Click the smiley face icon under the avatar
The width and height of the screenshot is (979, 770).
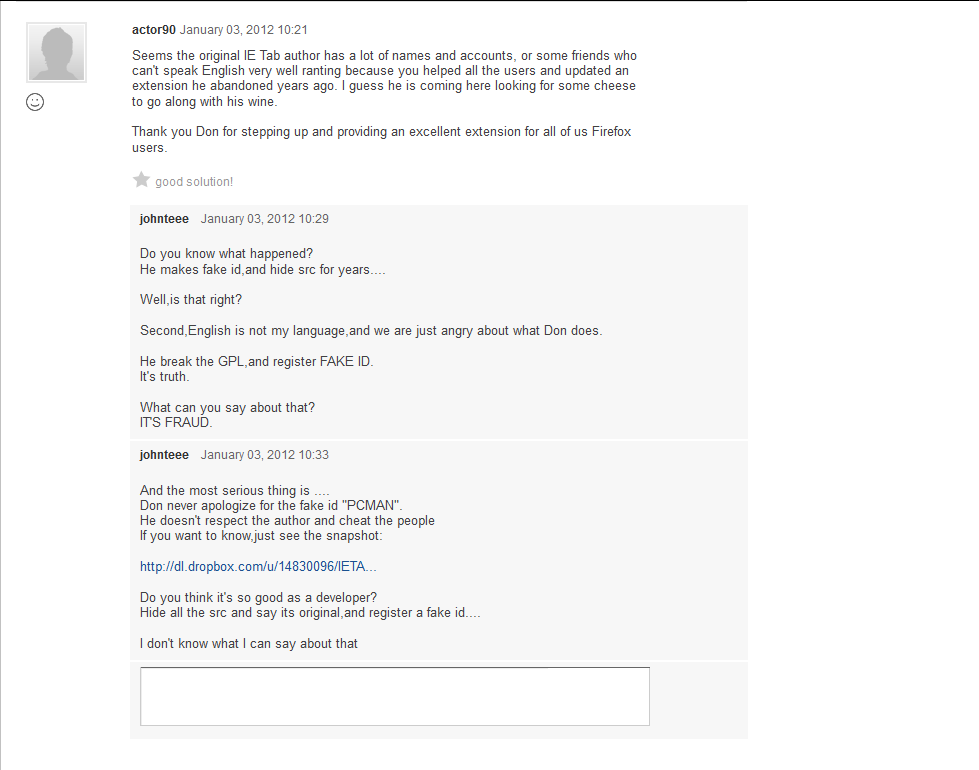[x=35, y=102]
